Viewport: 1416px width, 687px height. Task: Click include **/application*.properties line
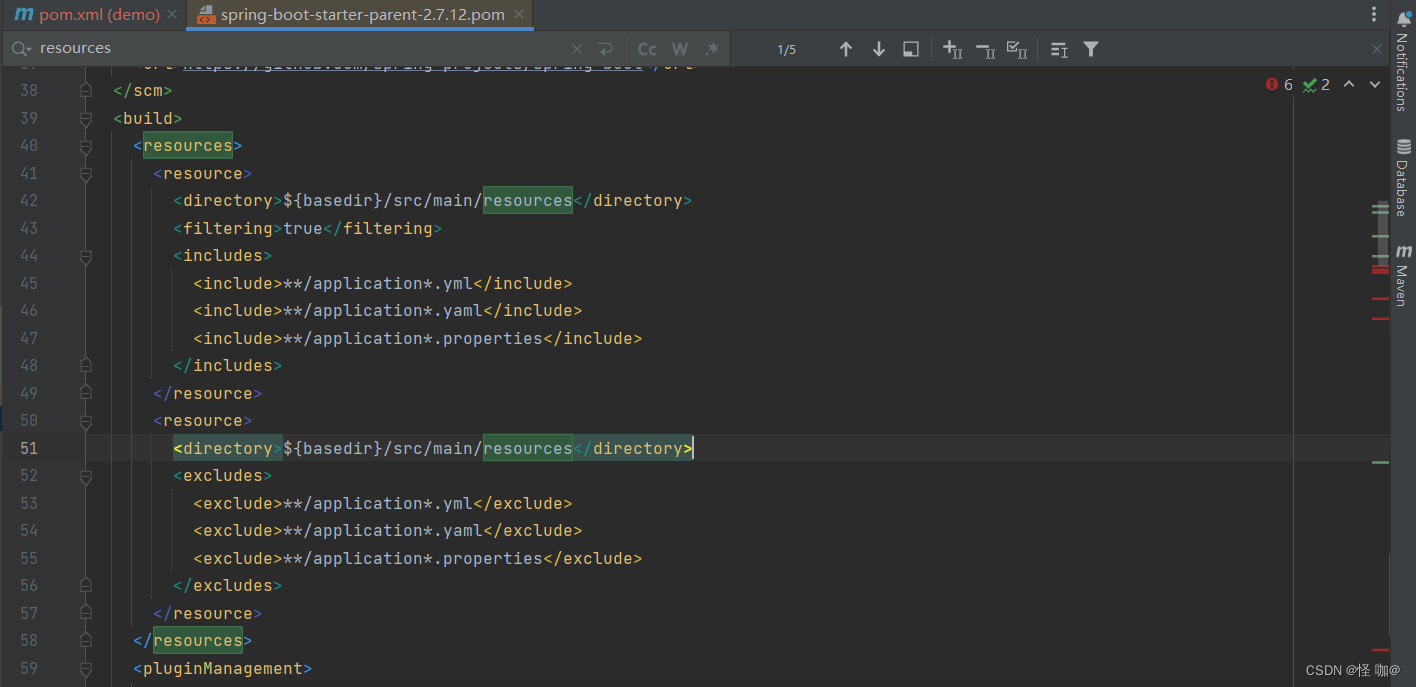pyautogui.click(x=418, y=339)
